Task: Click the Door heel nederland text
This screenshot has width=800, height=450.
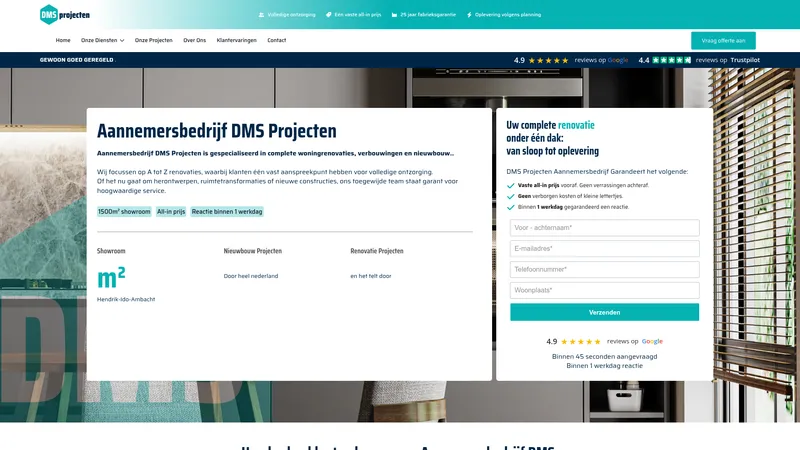Action: (251, 276)
